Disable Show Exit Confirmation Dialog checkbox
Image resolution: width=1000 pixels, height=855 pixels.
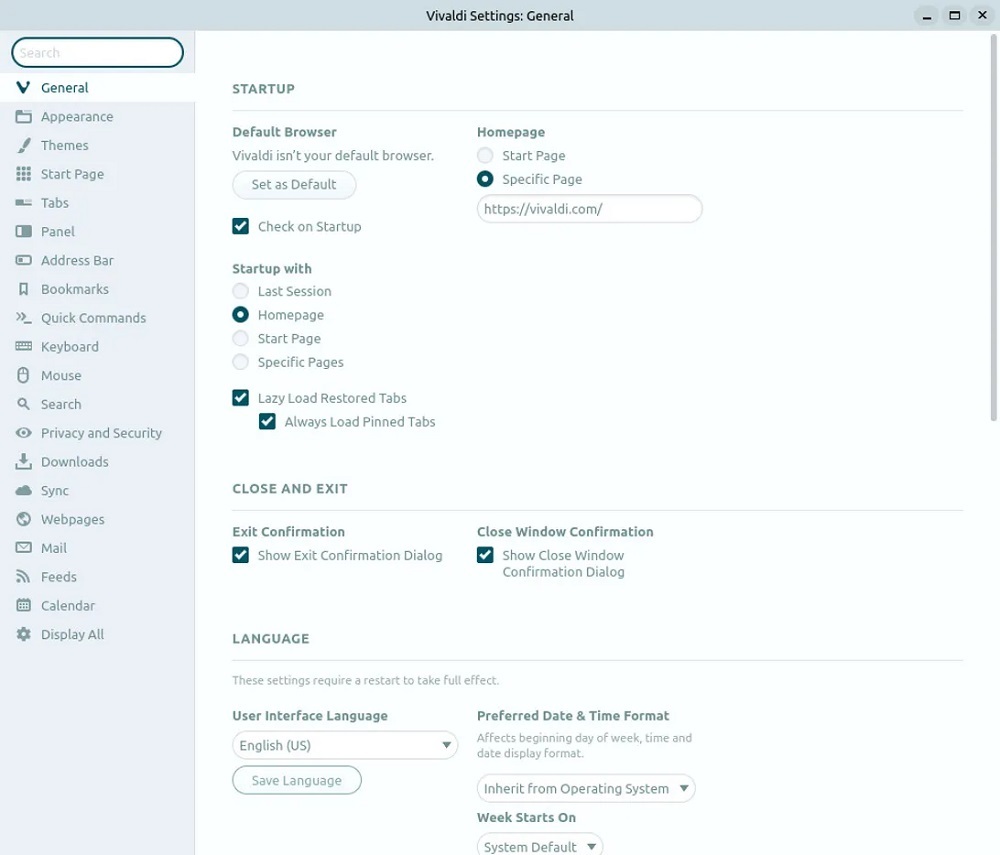point(241,556)
